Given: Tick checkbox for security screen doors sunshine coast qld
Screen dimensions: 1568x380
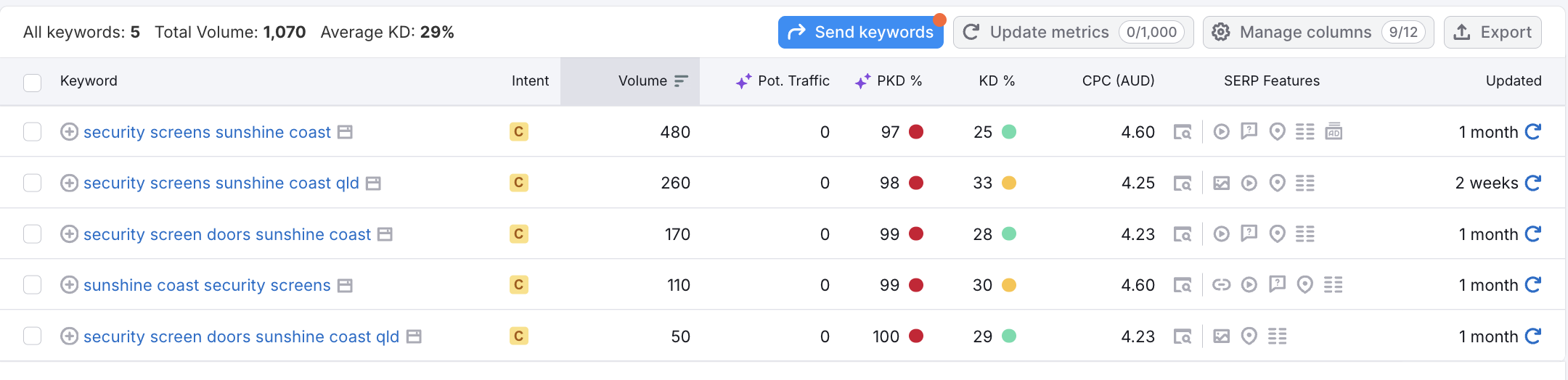Looking at the screenshot, I should point(33,336).
